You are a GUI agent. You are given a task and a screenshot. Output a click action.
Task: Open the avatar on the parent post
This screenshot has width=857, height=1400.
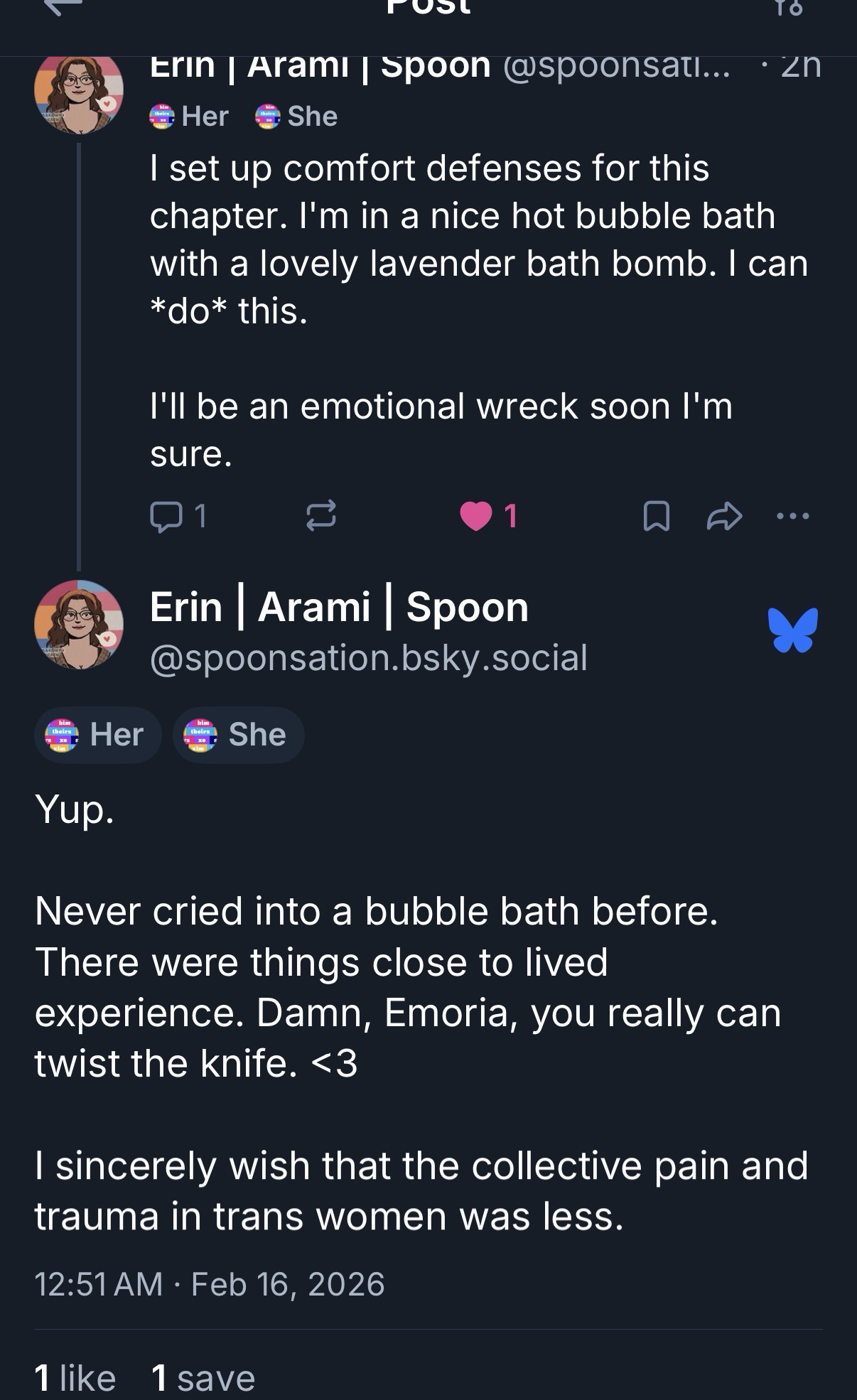(79, 91)
